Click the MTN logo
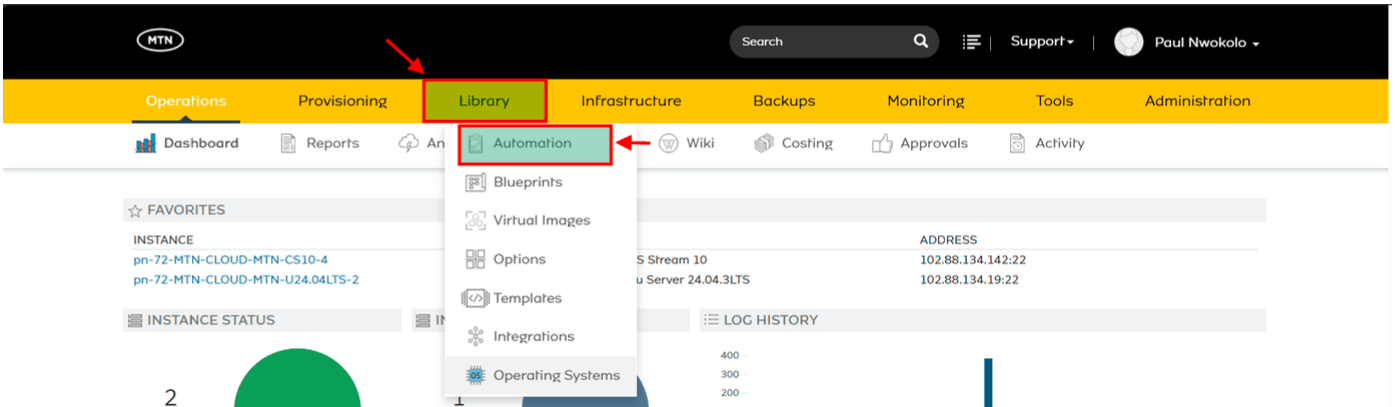 click(x=160, y=41)
